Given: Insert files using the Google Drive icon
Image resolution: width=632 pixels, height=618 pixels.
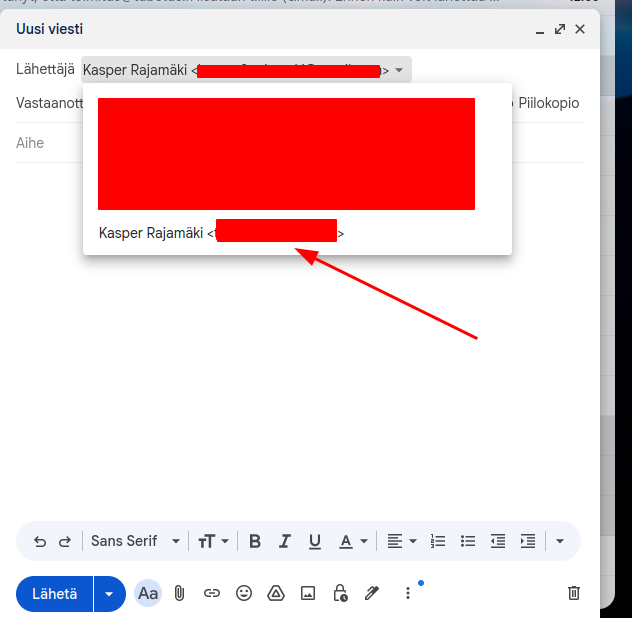Looking at the screenshot, I should (x=276, y=593).
